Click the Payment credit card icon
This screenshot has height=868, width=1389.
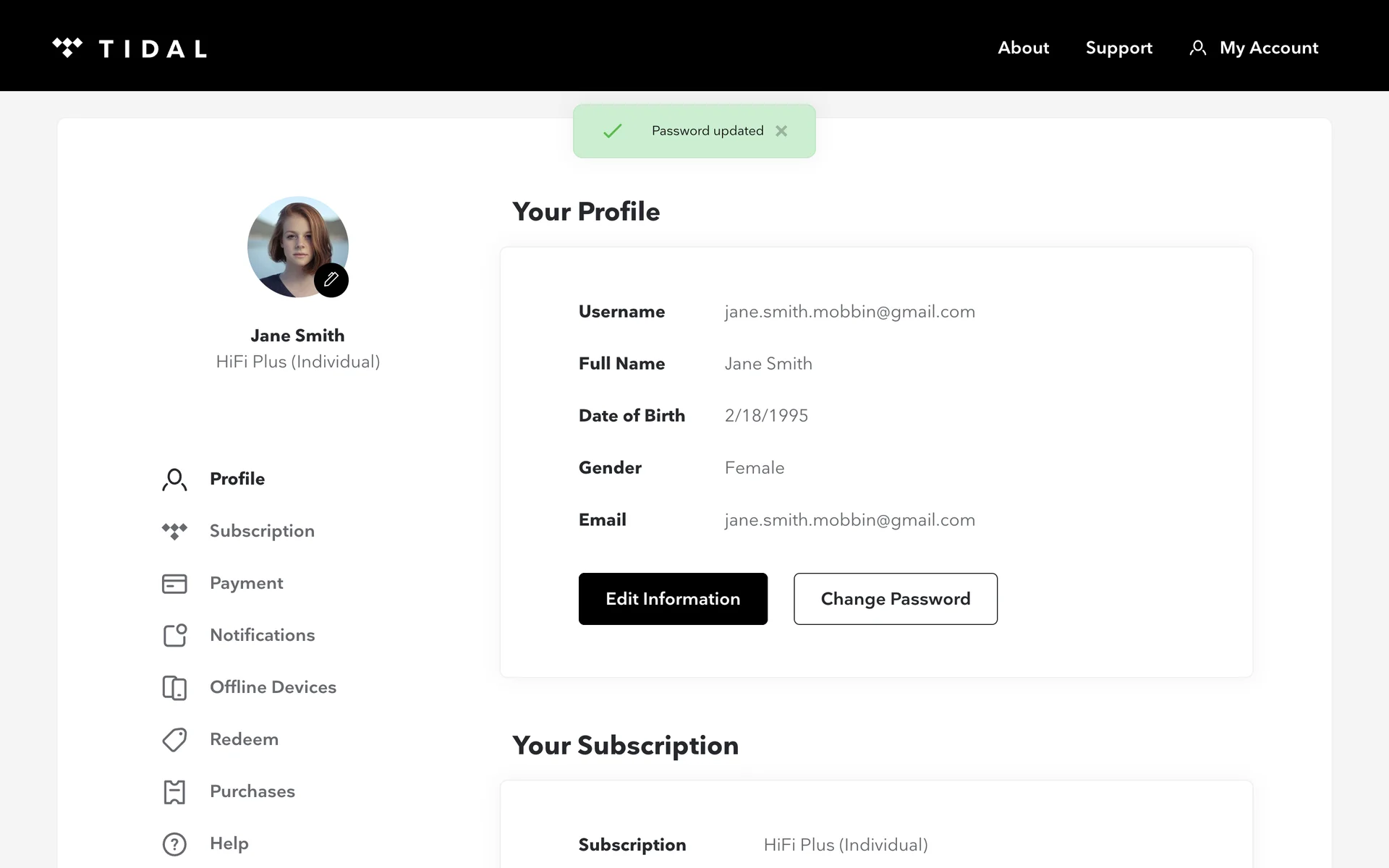pos(174,584)
